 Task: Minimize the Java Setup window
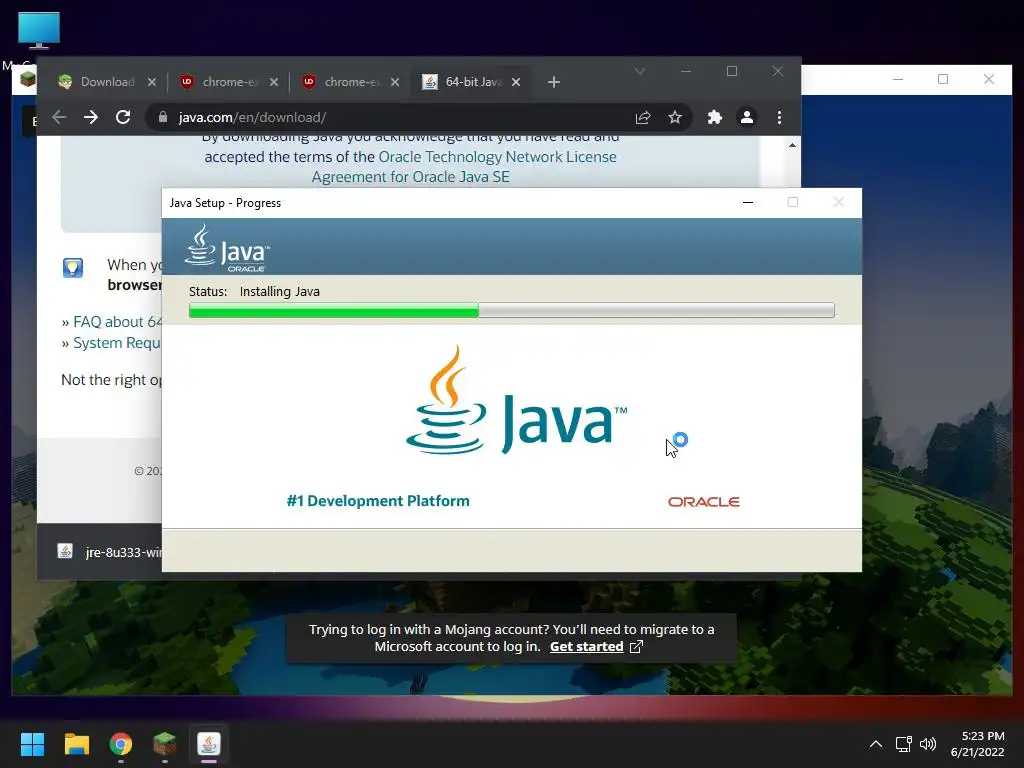[x=748, y=202]
